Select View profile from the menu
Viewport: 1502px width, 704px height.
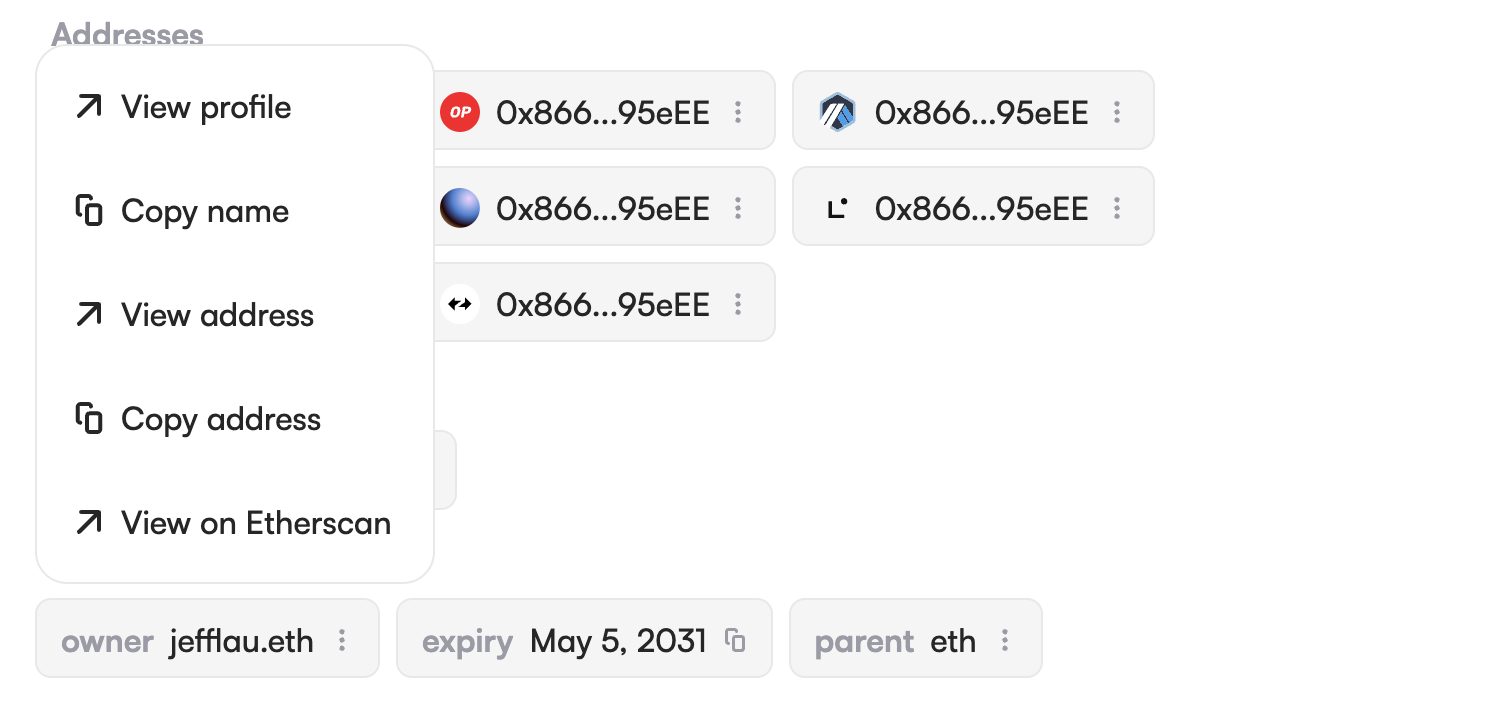[x=206, y=108]
